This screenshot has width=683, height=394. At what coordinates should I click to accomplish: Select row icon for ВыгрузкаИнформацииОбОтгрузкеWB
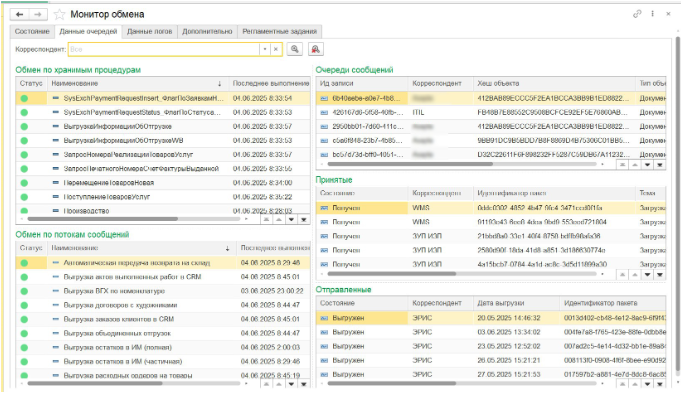(55, 140)
